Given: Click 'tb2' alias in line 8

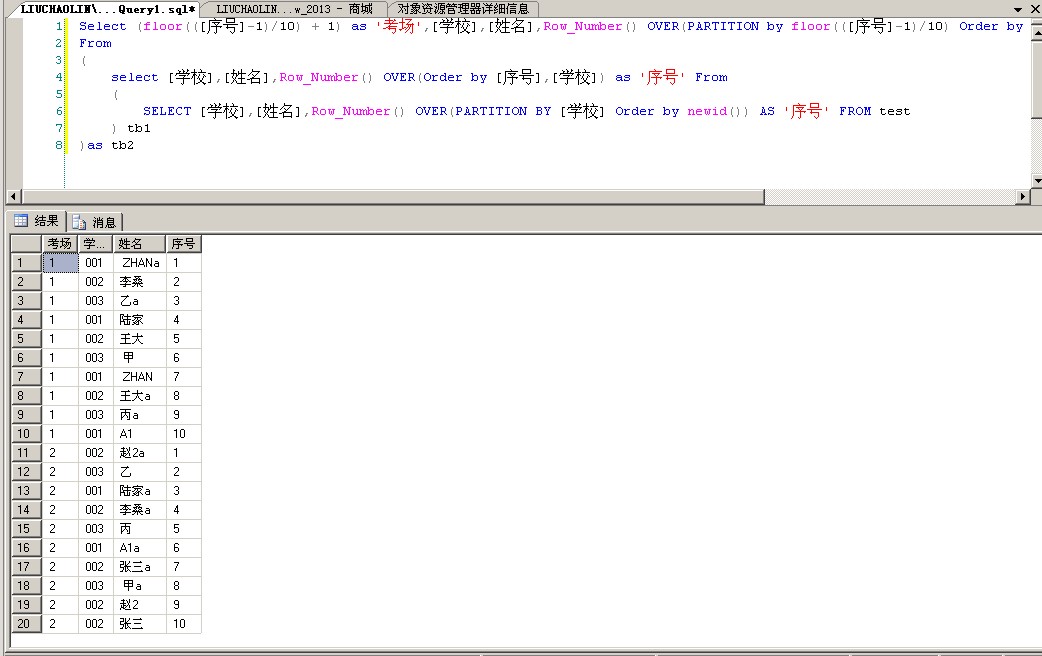Looking at the screenshot, I should pos(122,145).
